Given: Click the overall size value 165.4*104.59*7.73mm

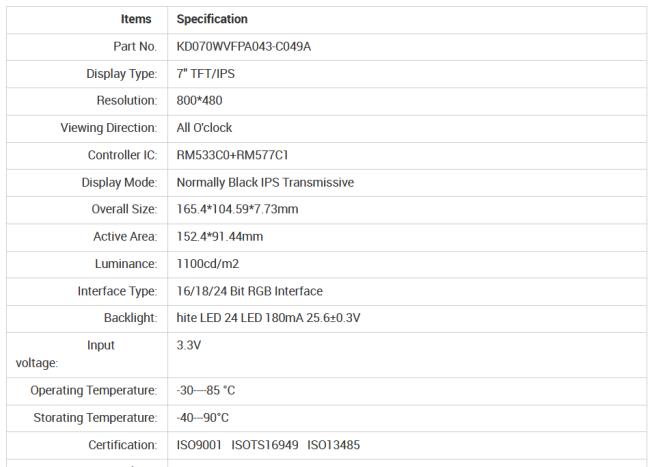Looking at the screenshot, I should pos(238,210).
